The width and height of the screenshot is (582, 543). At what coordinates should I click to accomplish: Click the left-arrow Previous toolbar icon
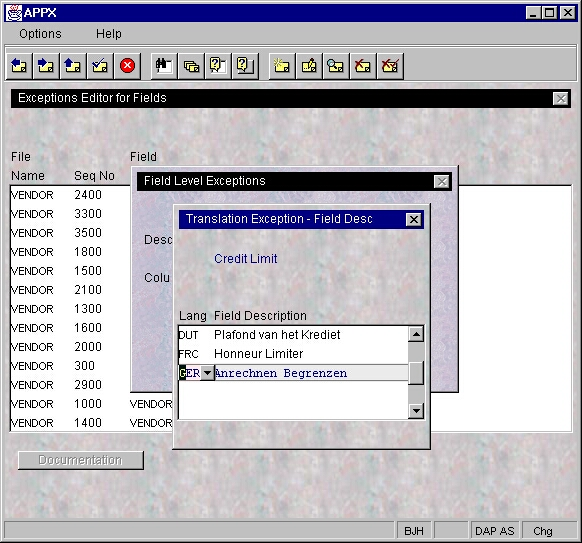[x=19, y=66]
